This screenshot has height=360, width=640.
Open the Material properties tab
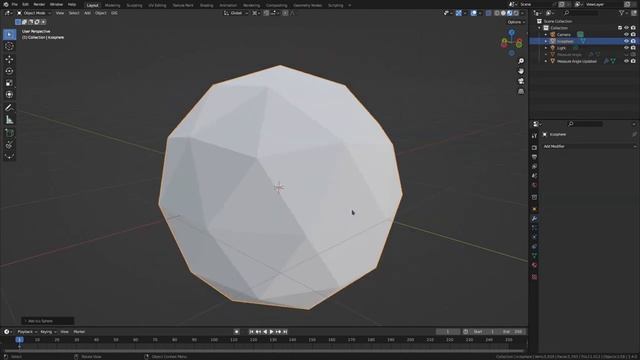click(534, 265)
